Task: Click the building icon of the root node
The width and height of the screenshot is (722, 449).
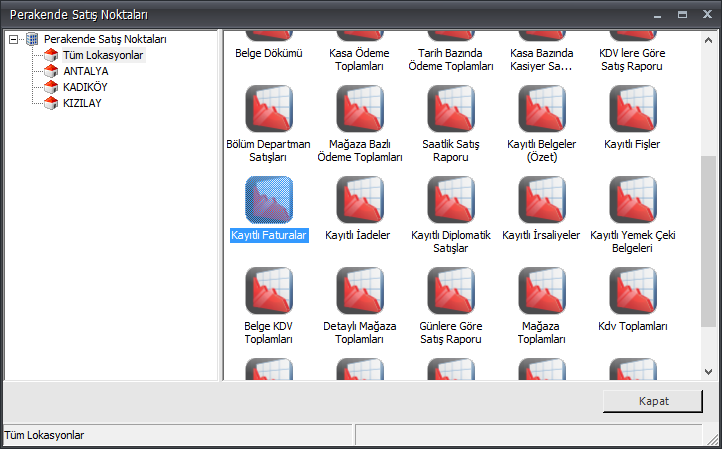Action: pyautogui.click(x=32, y=39)
